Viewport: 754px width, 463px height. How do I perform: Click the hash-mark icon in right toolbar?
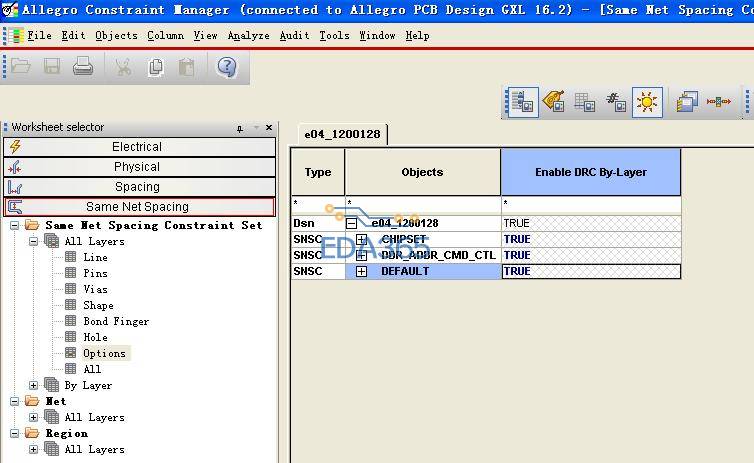[x=616, y=102]
